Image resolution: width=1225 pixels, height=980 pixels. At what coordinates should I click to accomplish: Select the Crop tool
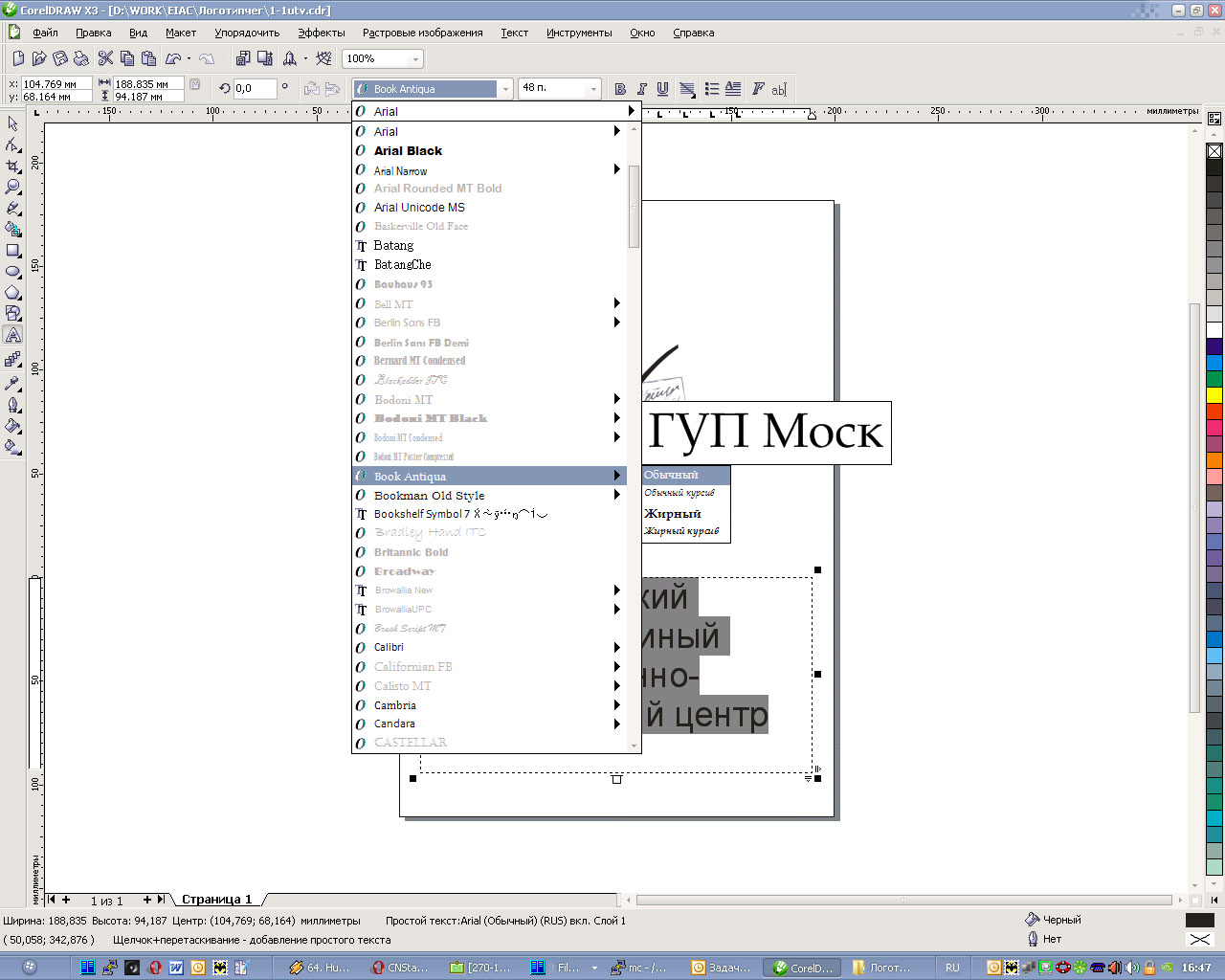[x=12, y=166]
